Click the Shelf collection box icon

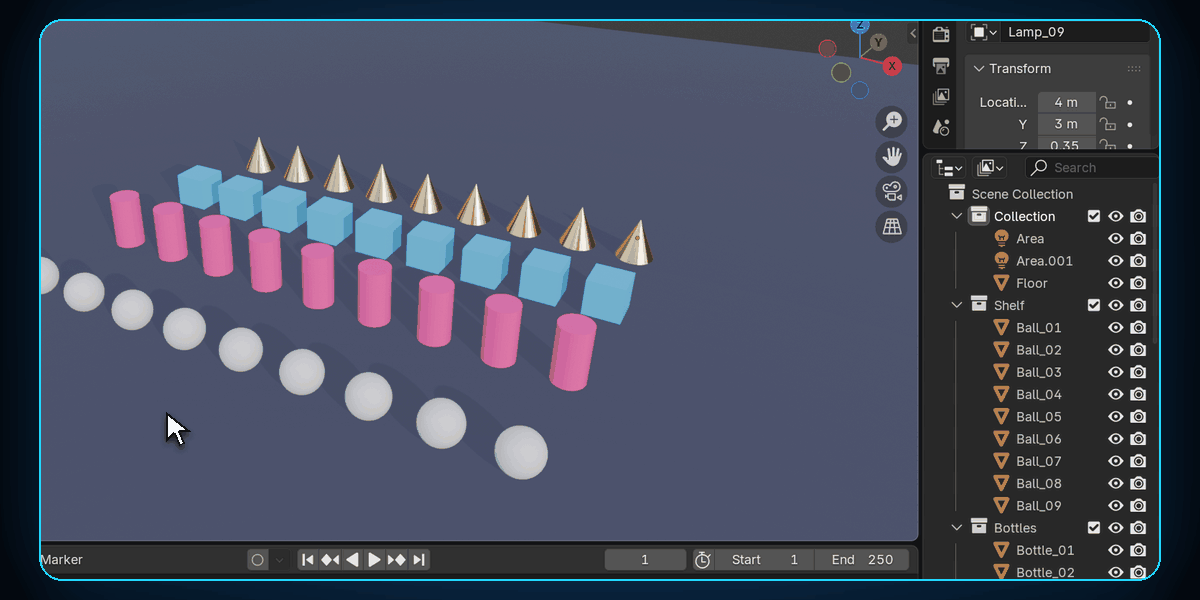click(979, 305)
